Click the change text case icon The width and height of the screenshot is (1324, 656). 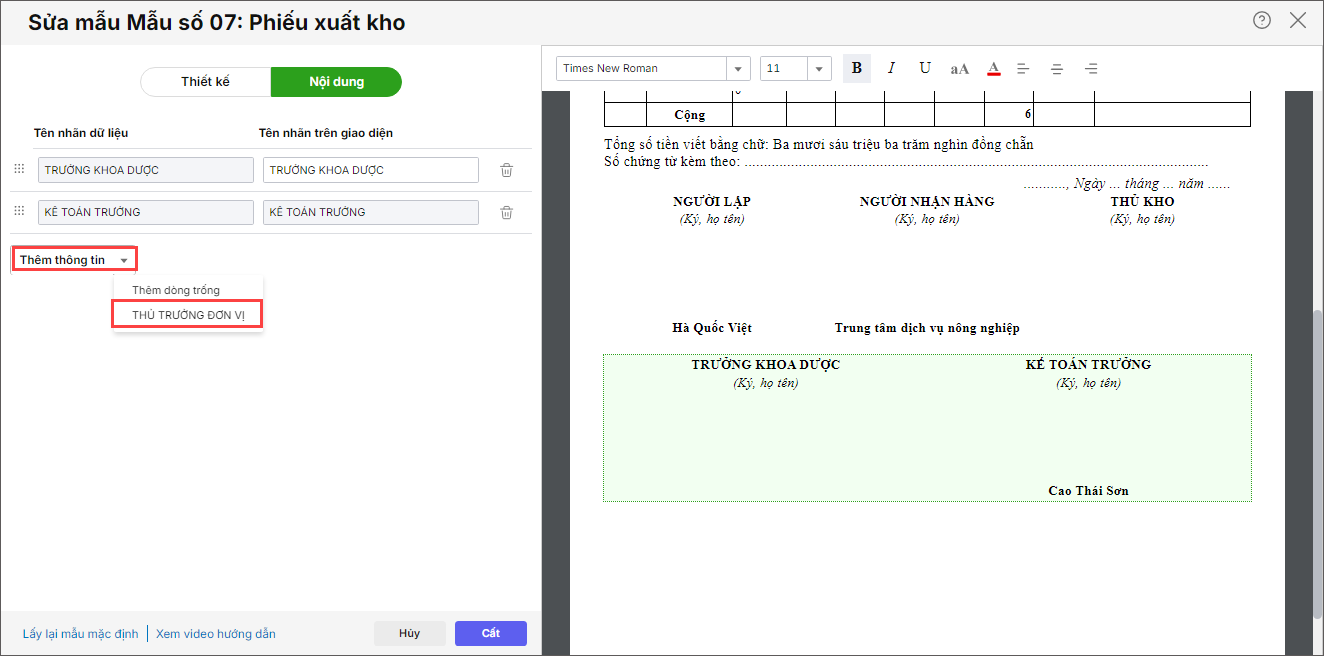pos(959,69)
